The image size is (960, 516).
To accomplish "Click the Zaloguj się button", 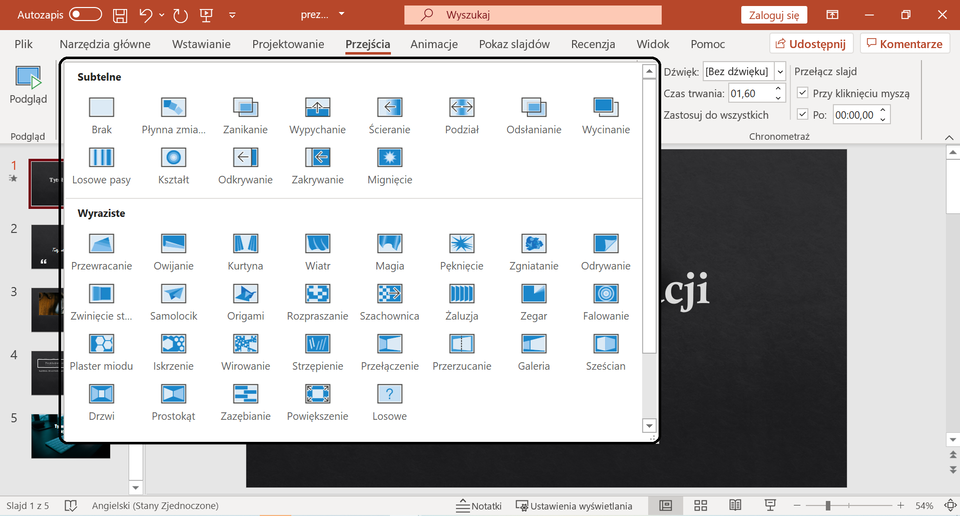I will click(x=774, y=15).
